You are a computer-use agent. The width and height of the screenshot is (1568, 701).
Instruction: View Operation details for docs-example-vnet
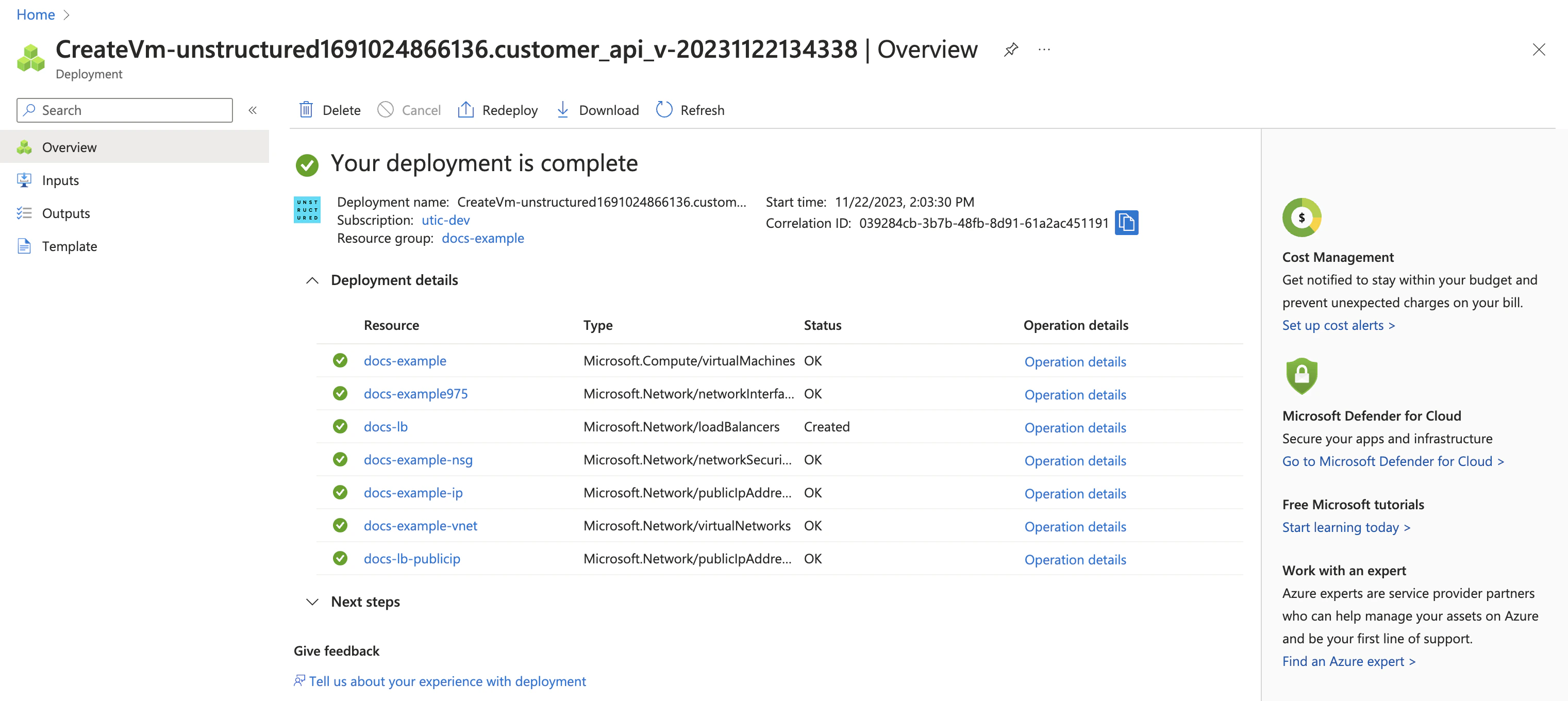[x=1074, y=526]
